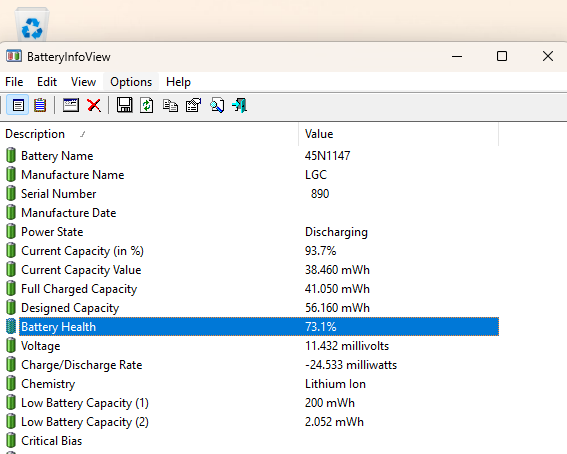Click battery icon of Full Charged Capacity row
567x454 pixels.
(x=11, y=288)
